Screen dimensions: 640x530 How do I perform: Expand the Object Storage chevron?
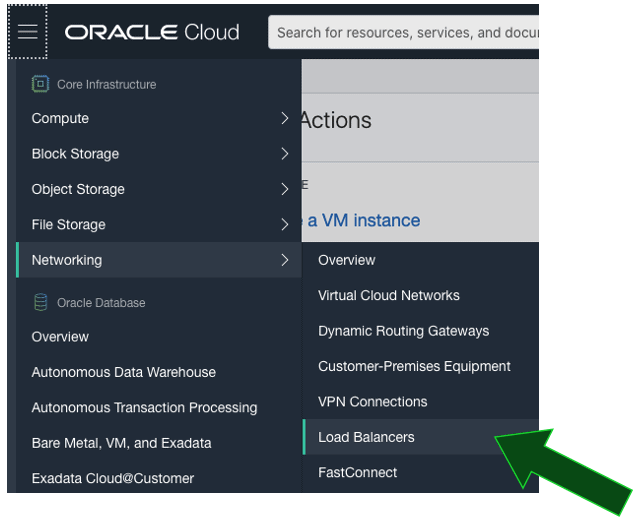click(x=285, y=189)
